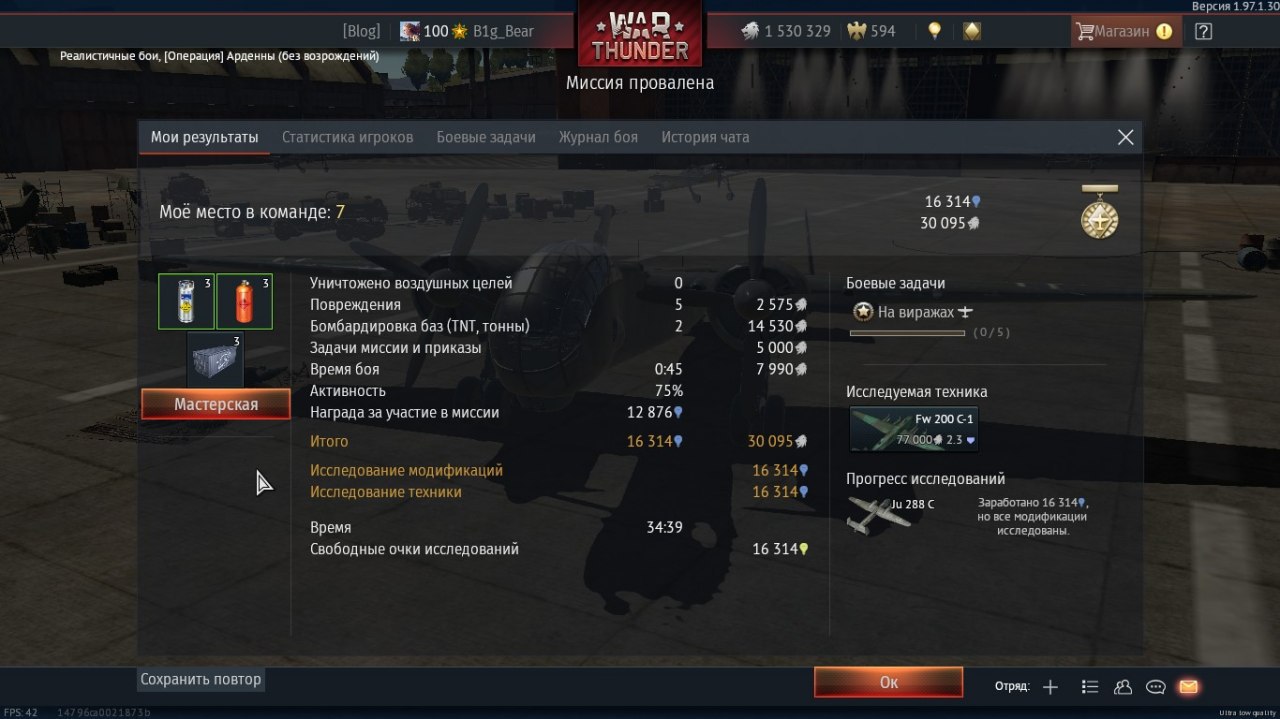Open the chat bubble icon
Viewport: 1280px width, 719px height.
1156,687
